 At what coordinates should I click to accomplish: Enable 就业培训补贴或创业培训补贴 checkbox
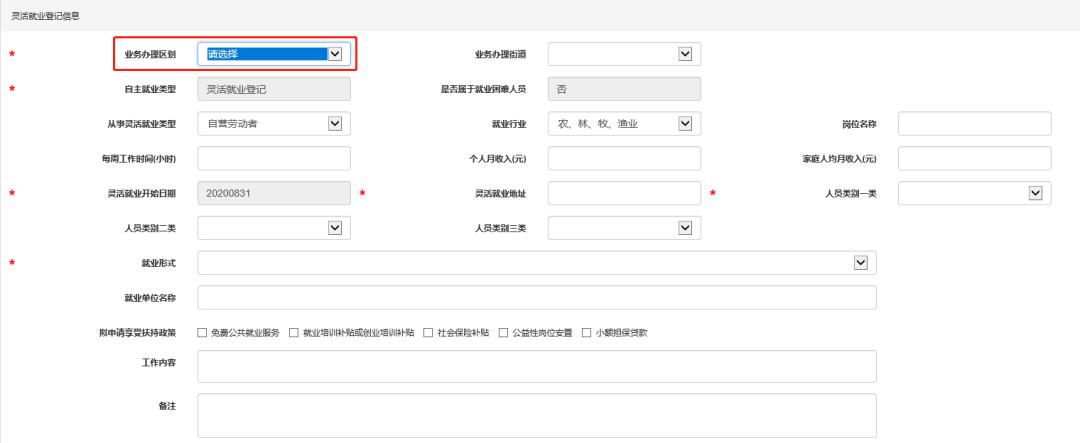295,333
